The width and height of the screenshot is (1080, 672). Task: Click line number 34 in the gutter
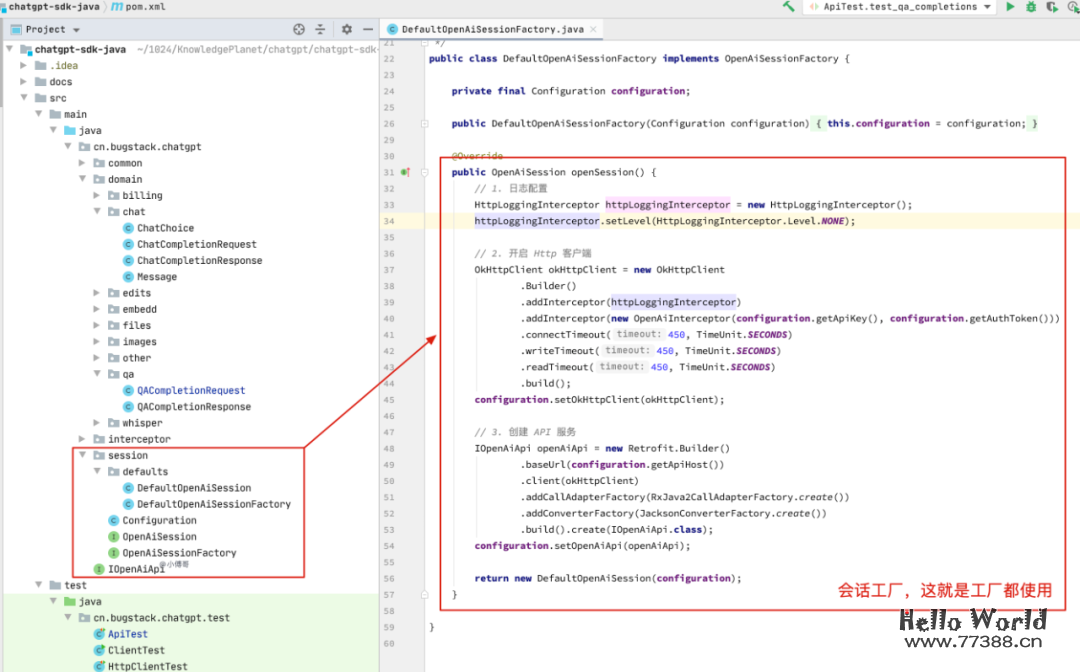(388, 221)
